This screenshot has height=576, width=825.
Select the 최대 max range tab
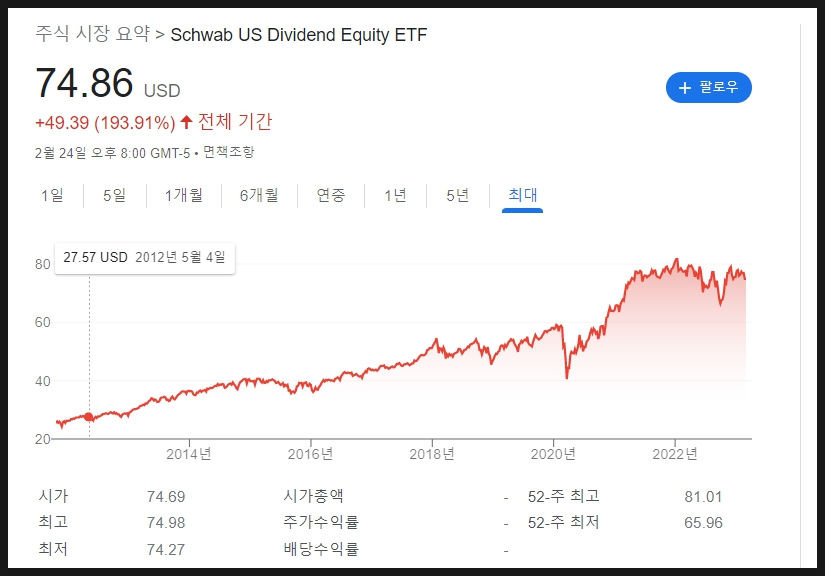click(x=522, y=195)
